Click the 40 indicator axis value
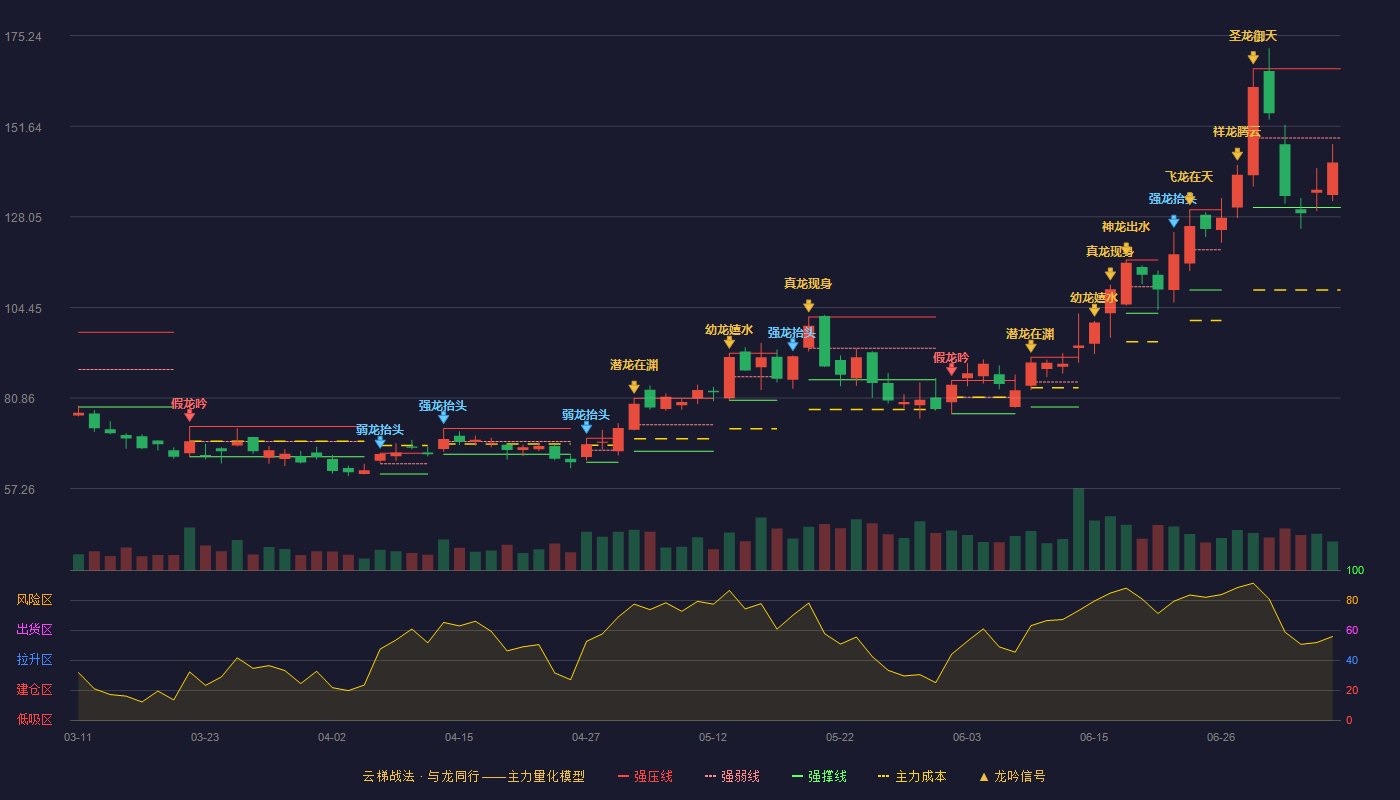This screenshot has height=800, width=1400. click(x=1352, y=661)
